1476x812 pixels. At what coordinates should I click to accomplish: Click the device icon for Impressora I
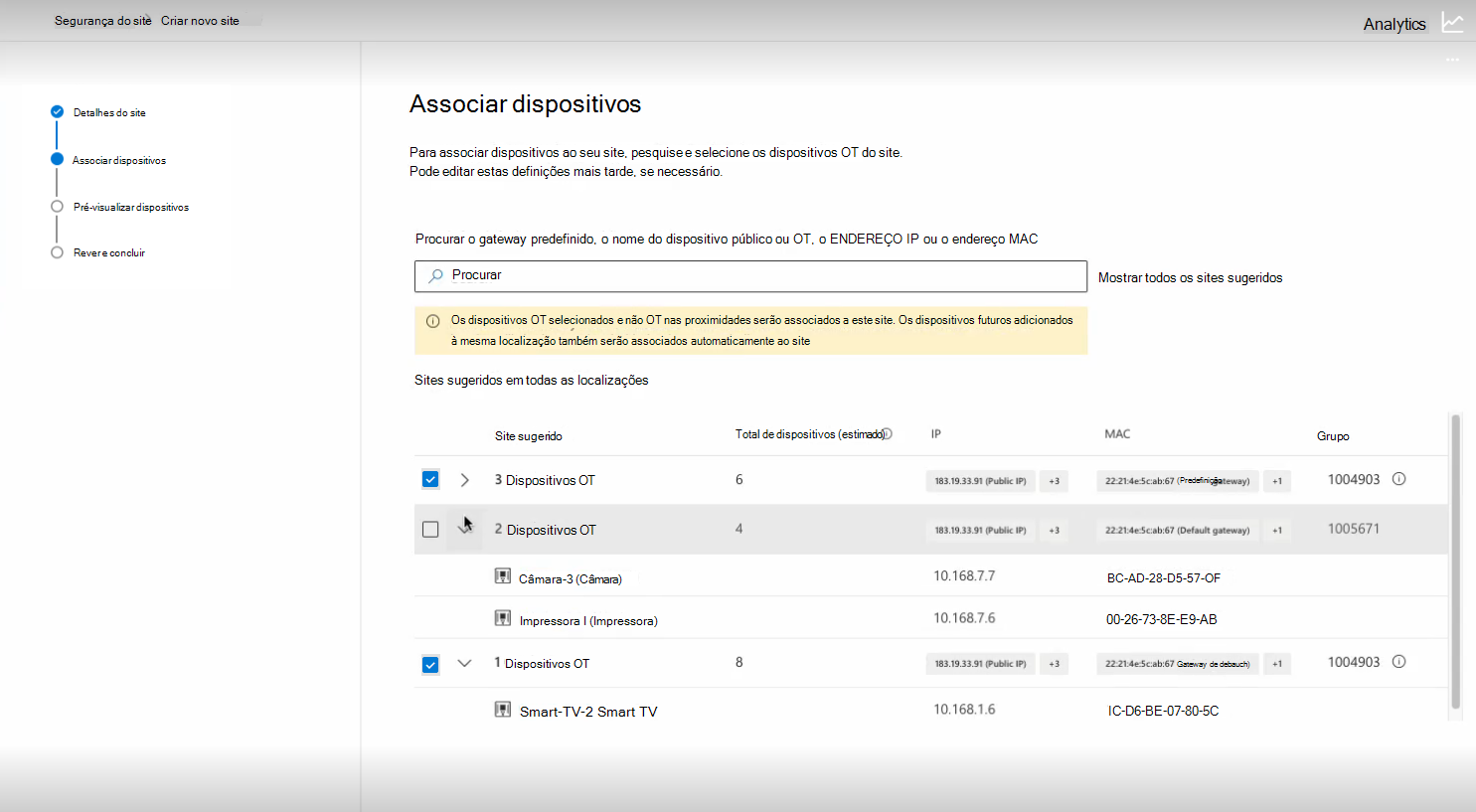[503, 618]
